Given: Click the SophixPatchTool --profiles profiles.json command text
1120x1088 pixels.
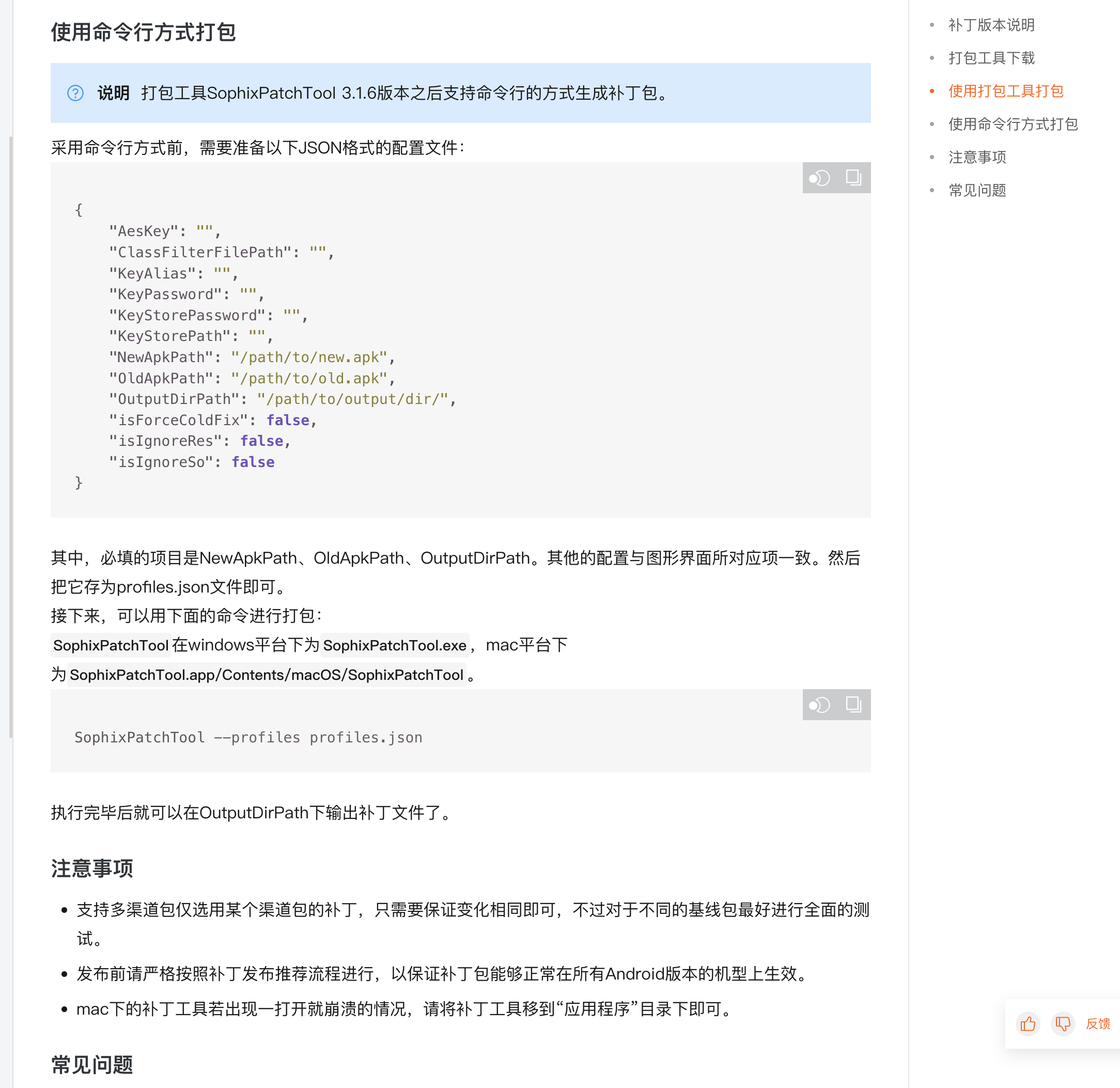Looking at the screenshot, I should (248, 738).
